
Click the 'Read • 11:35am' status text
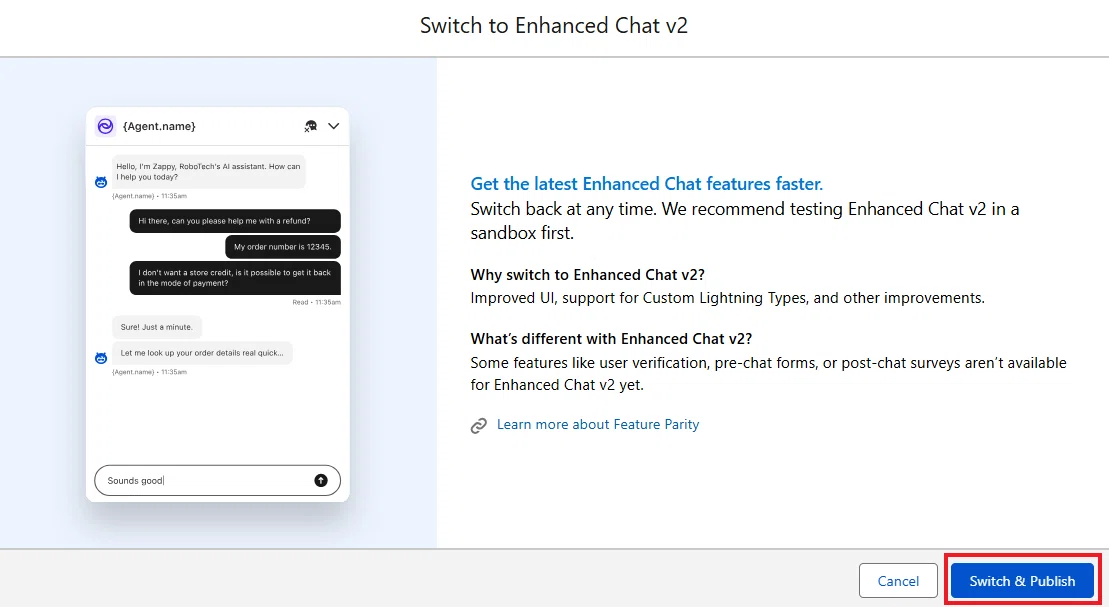316,302
